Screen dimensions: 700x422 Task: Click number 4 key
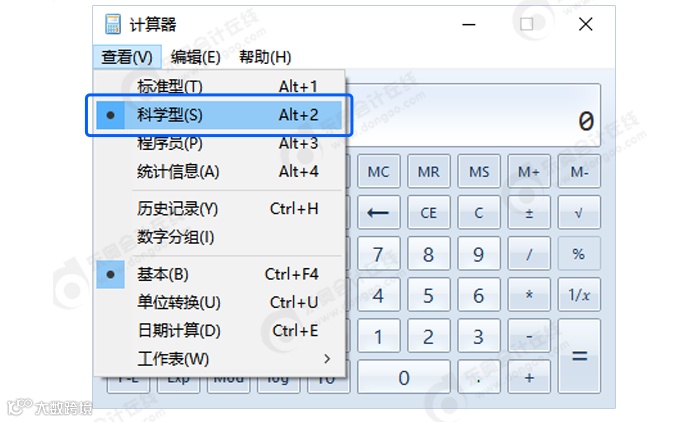379,295
